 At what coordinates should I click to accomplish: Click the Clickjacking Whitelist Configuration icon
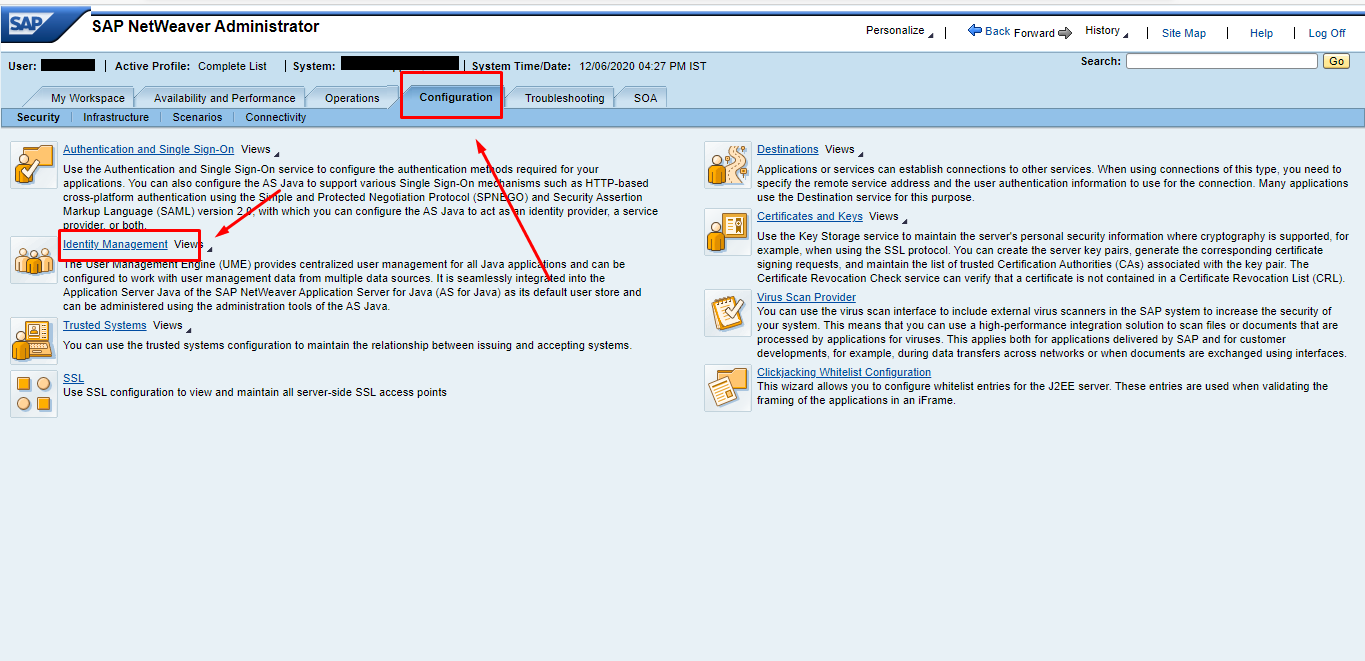click(727, 387)
